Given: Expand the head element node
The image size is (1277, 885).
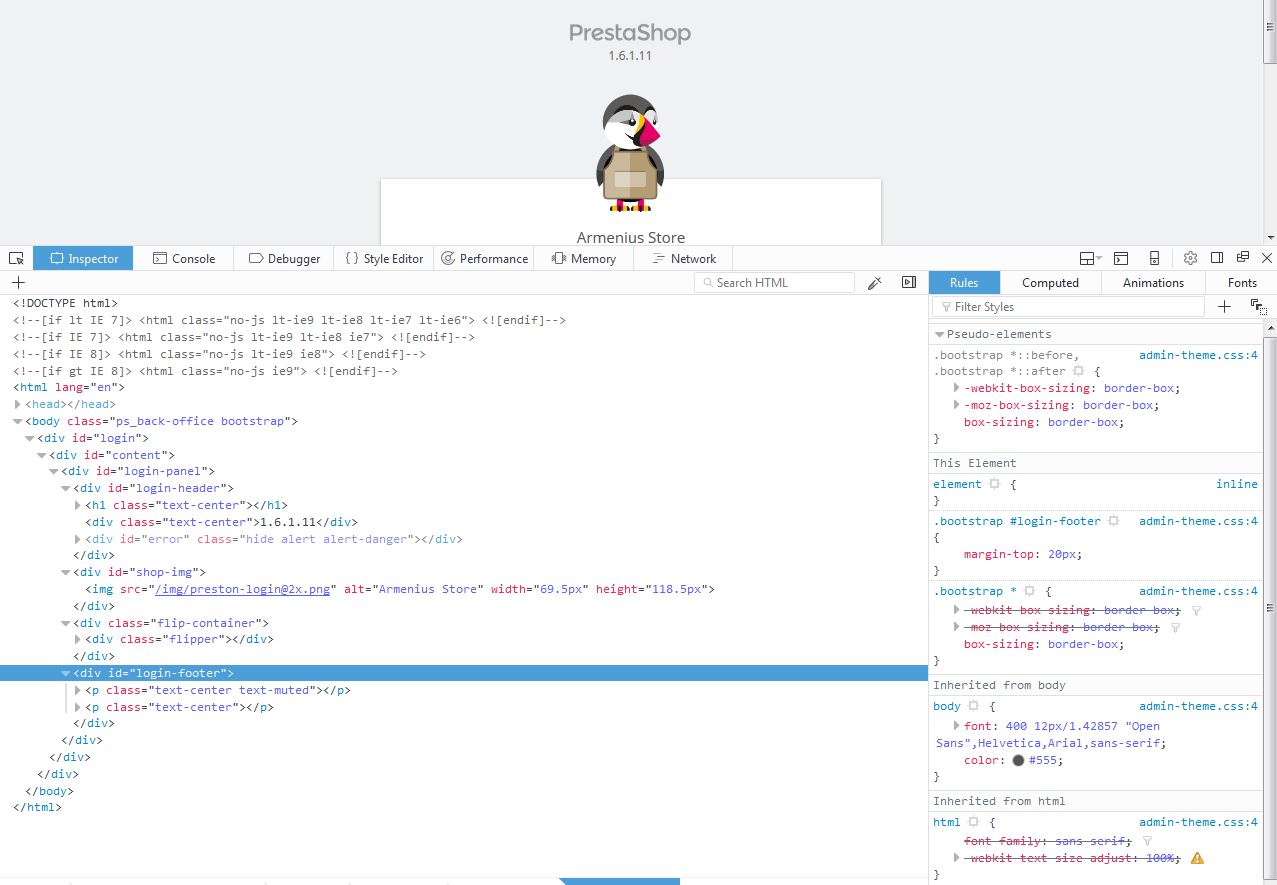Looking at the screenshot, I should (17, 404).
